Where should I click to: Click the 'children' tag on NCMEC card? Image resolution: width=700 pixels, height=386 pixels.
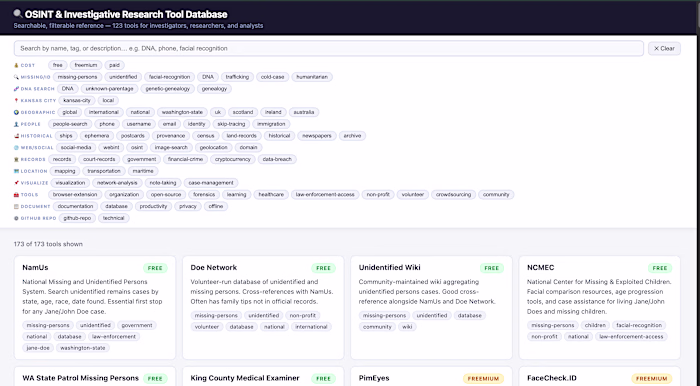[x=595, y=325]
